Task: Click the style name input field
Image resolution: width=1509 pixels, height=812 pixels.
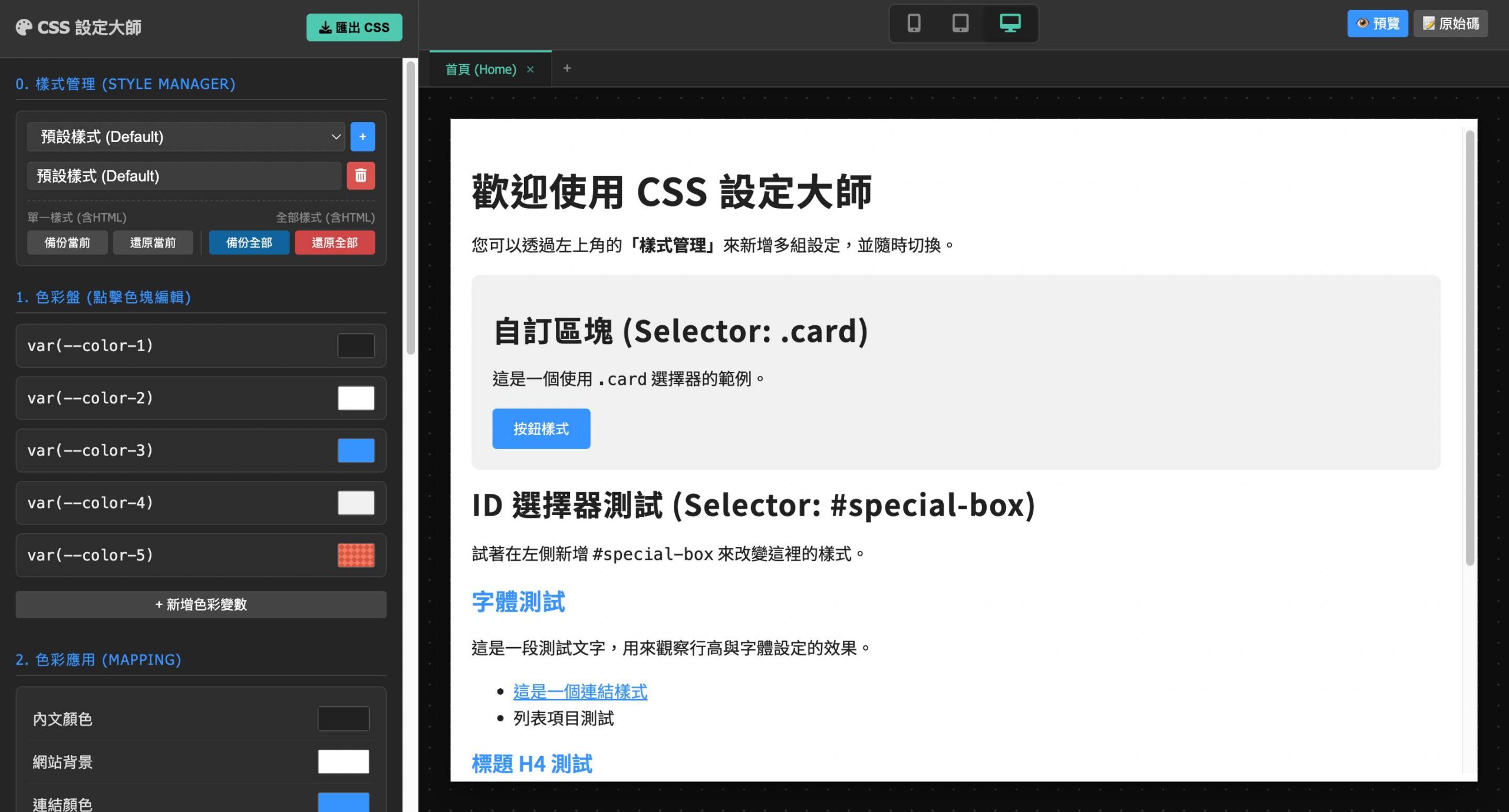Action: [184, 176]
